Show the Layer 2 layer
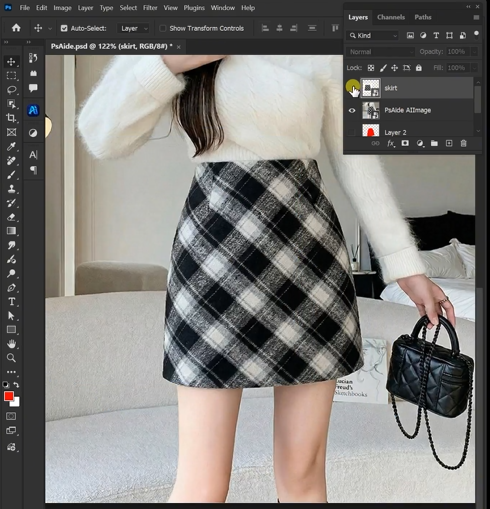The height and width of the screenshot is (509, 490). coord(352,132)
